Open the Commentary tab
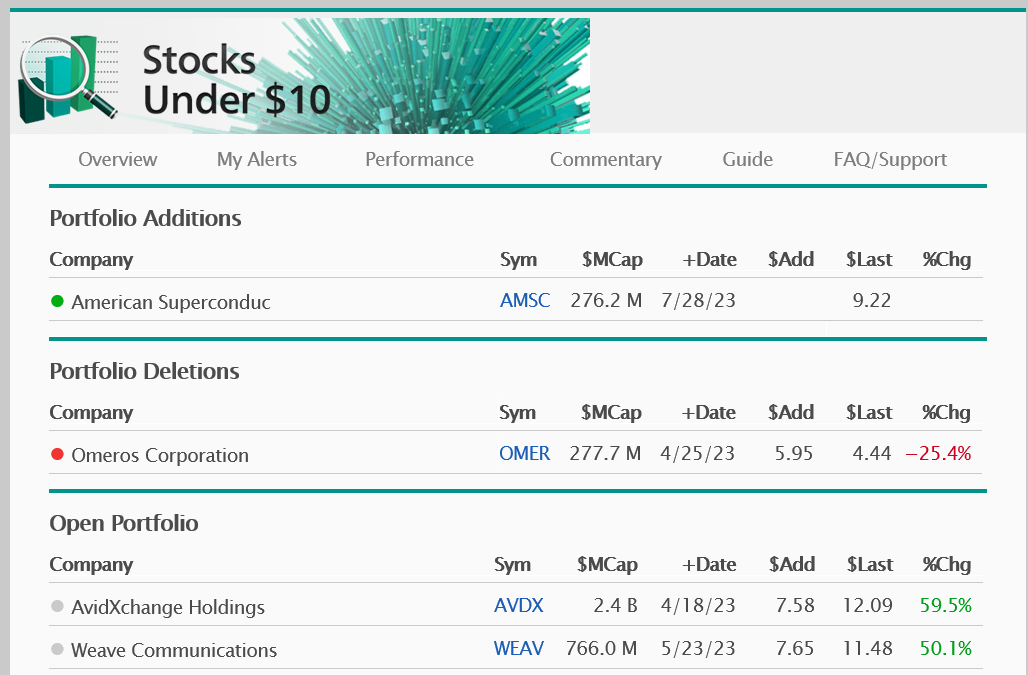1028x675 pixels. [x=605, y=159]
